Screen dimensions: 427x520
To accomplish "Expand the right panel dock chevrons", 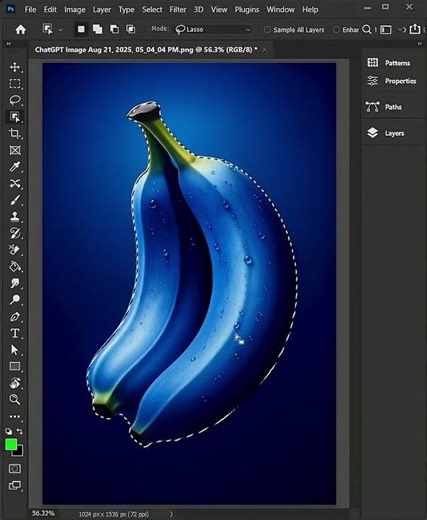I will click(x=419, y=43).
